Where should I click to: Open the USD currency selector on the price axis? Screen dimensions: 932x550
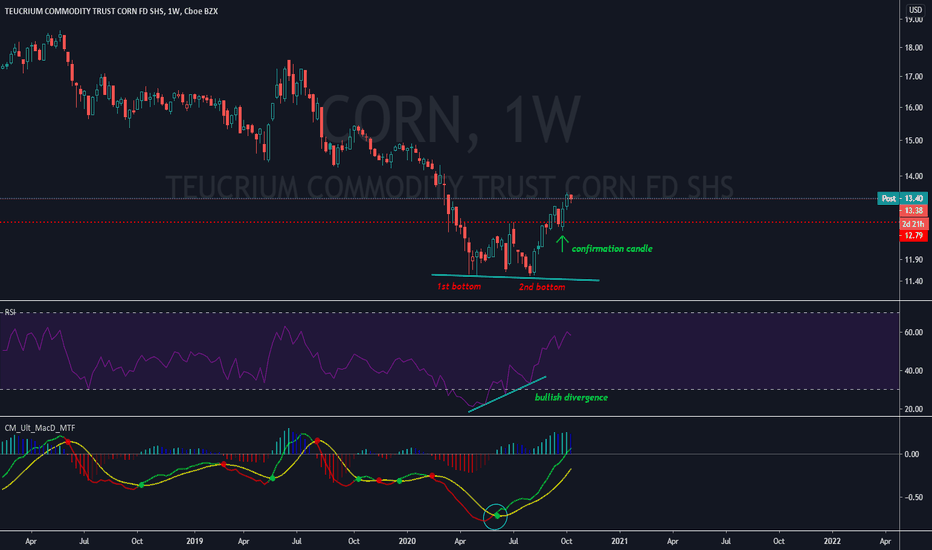click(915, 10)
